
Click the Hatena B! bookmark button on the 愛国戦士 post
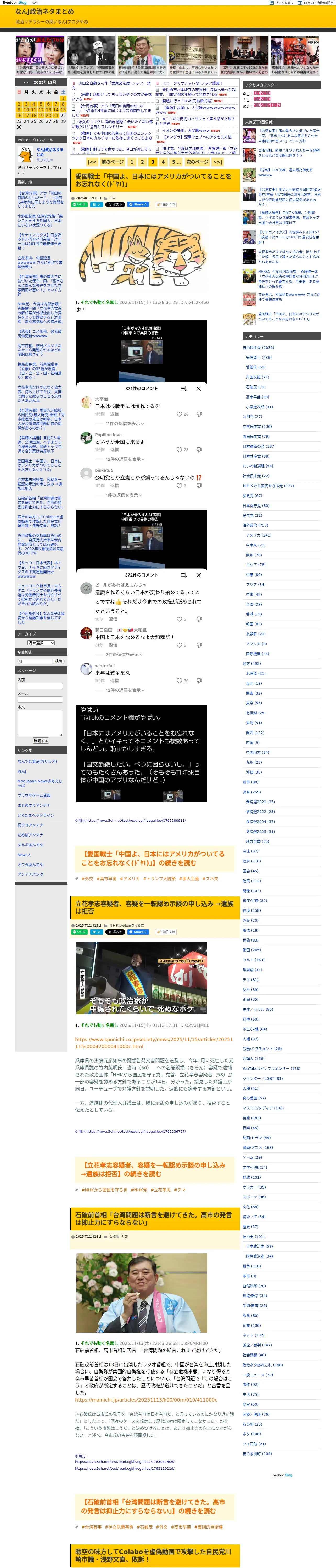(x=96, y=205)
